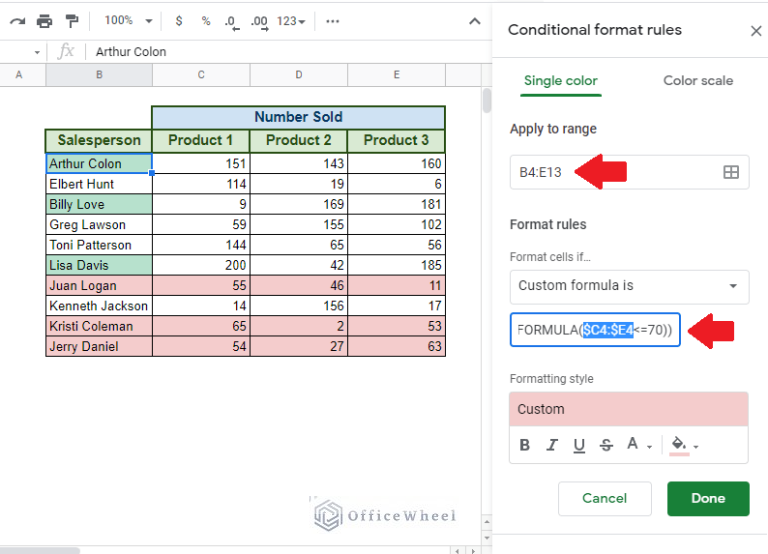Toggle underline in formatting style
The width and height of the screenshot is (768, 554).
coord(578,445)
